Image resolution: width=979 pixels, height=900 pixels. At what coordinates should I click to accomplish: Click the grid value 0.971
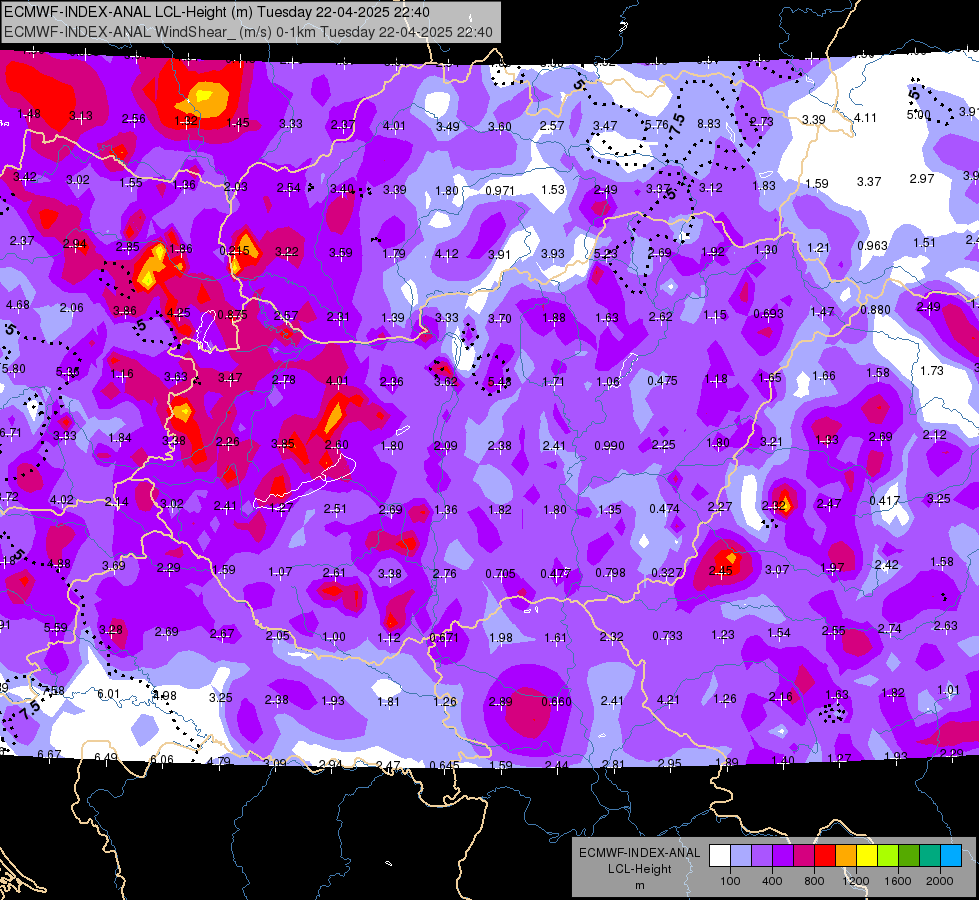(x=500, y=190)
